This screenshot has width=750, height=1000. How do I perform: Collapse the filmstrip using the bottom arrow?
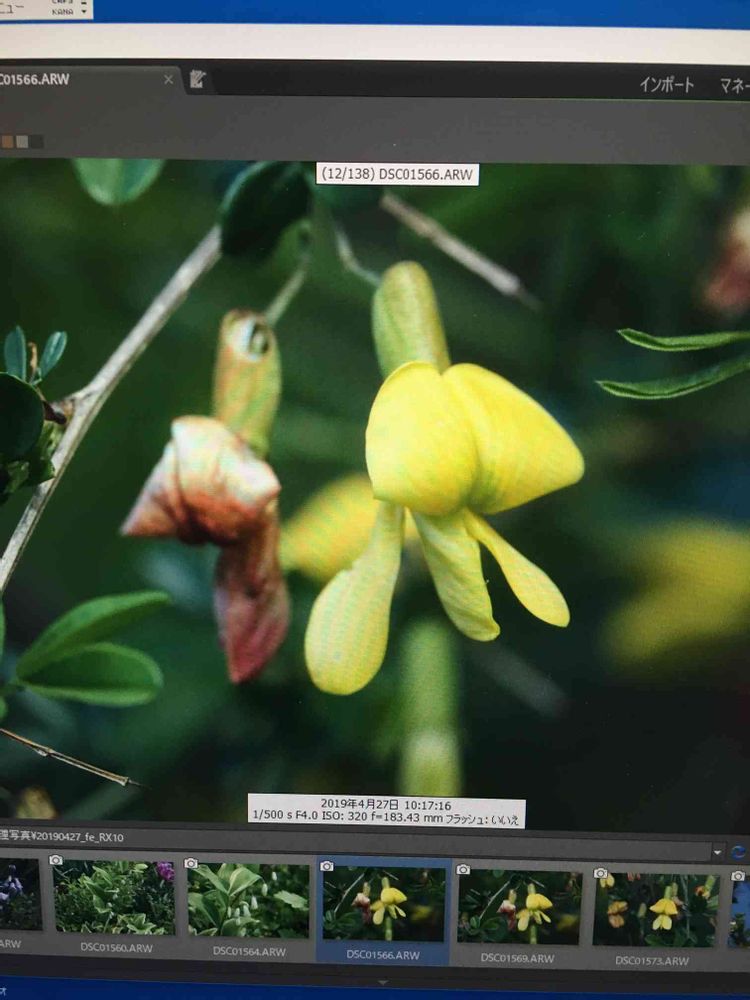point(382,983)
